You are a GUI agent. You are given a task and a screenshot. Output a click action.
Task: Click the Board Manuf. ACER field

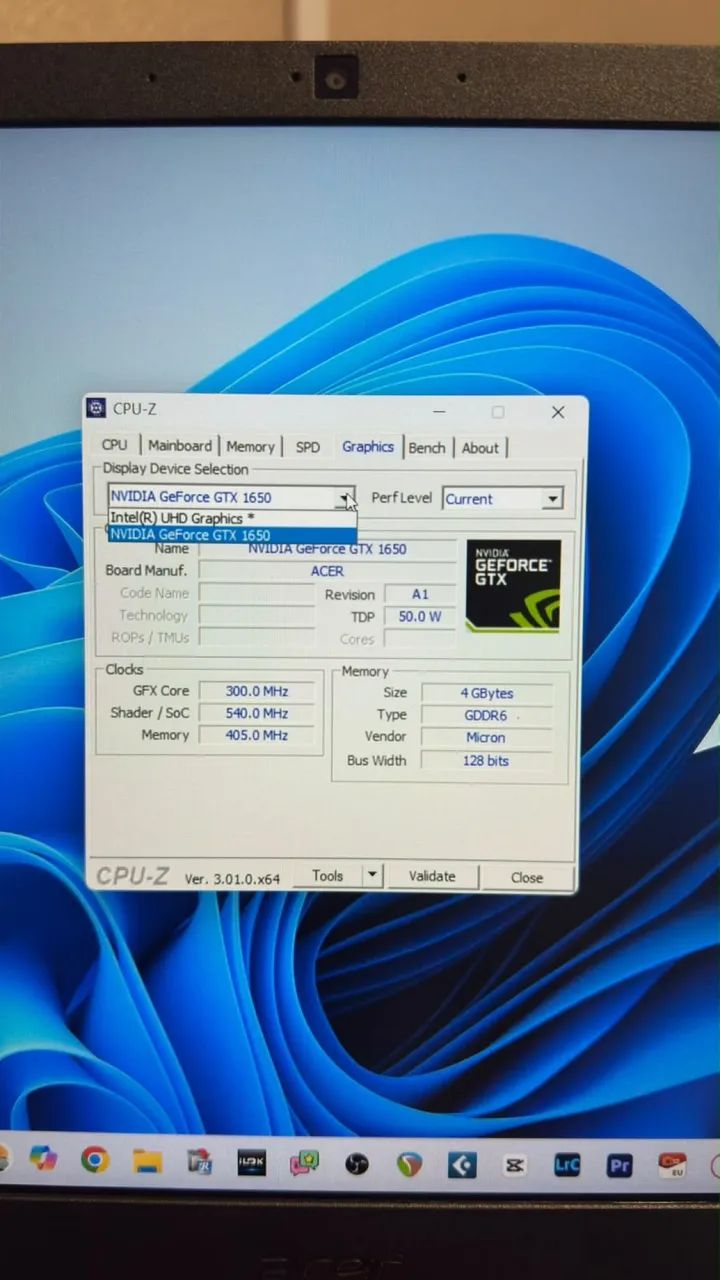[x=327, y=571]
